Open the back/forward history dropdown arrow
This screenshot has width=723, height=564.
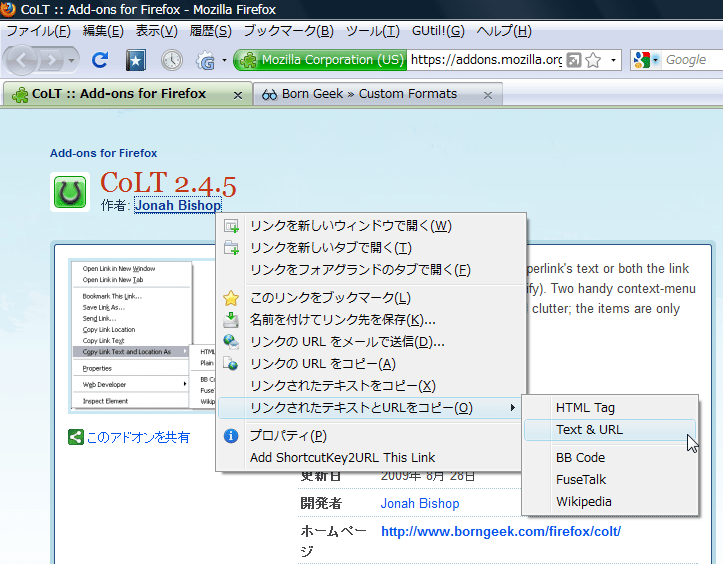[71, 60]
